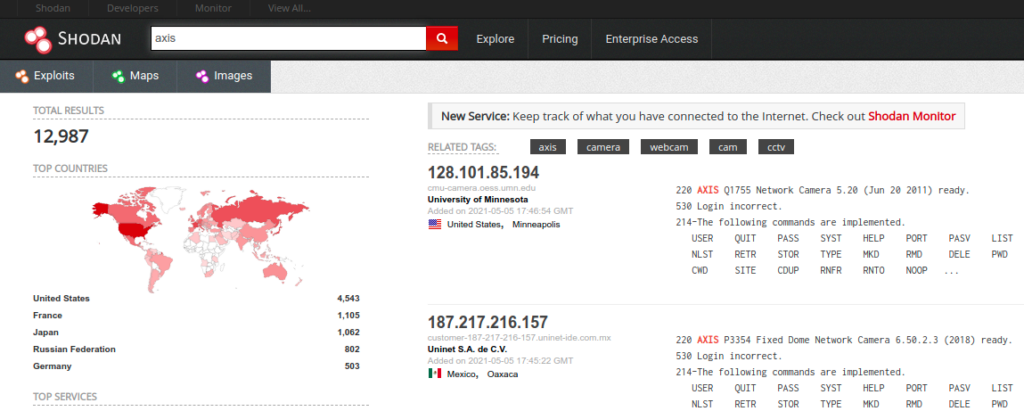This screenshot has height=411, width=1024.
Task: Click the TOP COUNTRIES heading
Action: tap(71, 169)
